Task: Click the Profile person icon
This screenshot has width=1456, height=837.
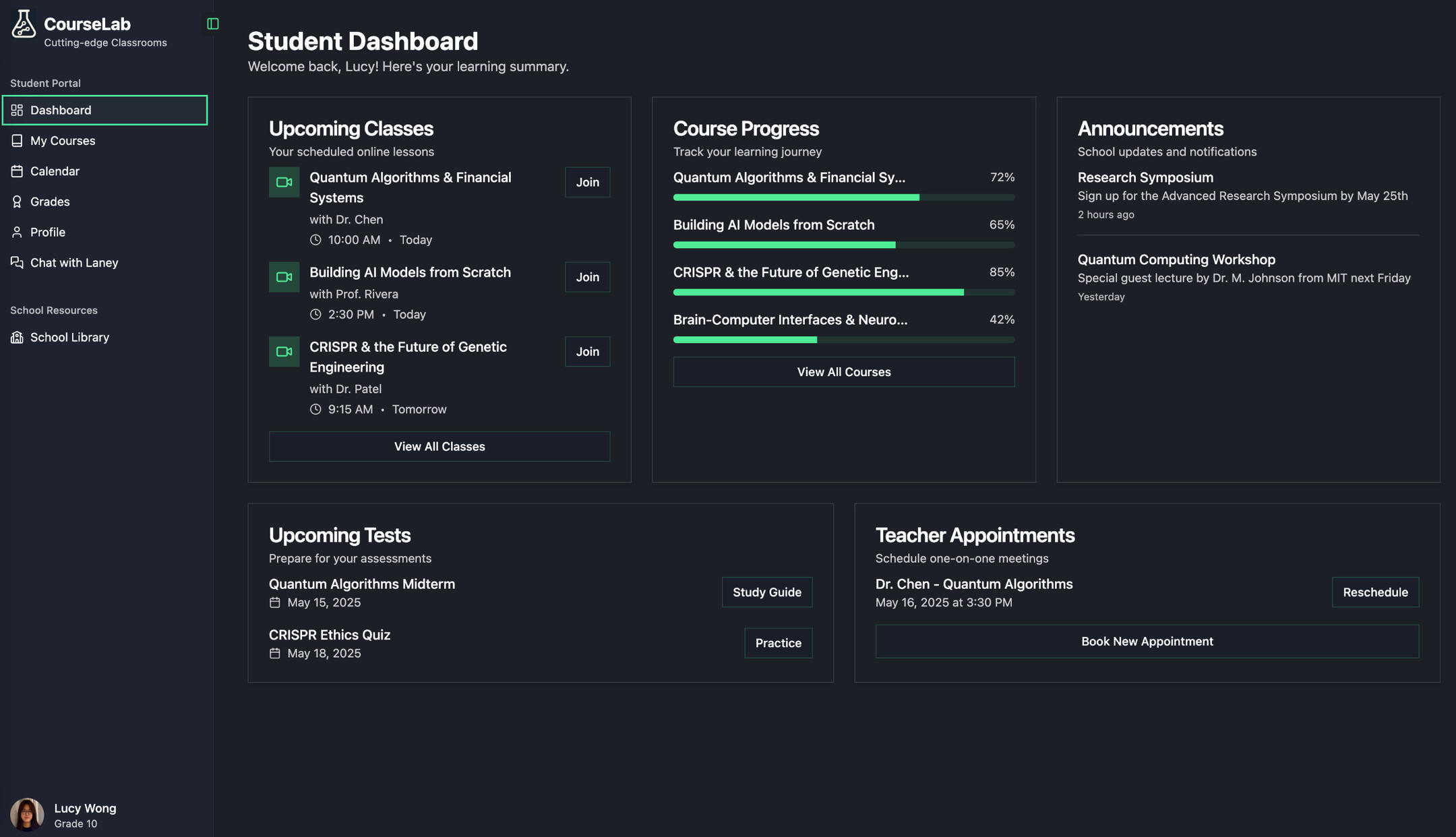Action: click(17, 232)
